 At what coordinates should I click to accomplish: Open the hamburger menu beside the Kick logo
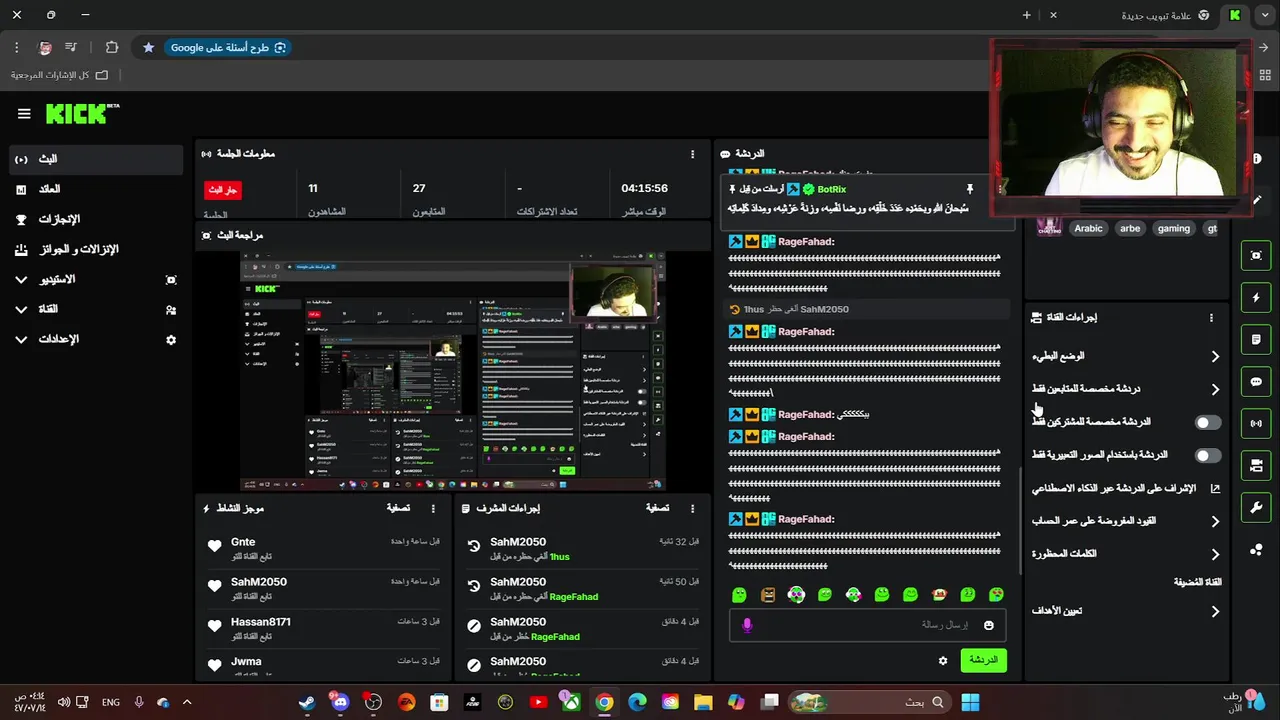pyautogui.click(x=24, y=114)
